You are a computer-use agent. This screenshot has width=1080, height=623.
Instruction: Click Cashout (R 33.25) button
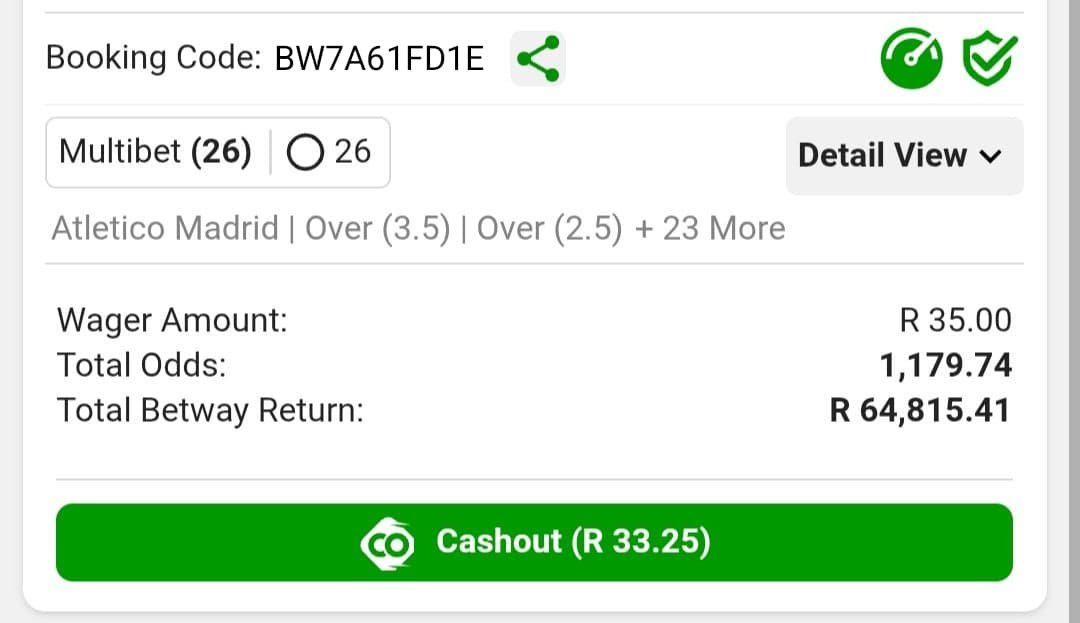[534, 542]
